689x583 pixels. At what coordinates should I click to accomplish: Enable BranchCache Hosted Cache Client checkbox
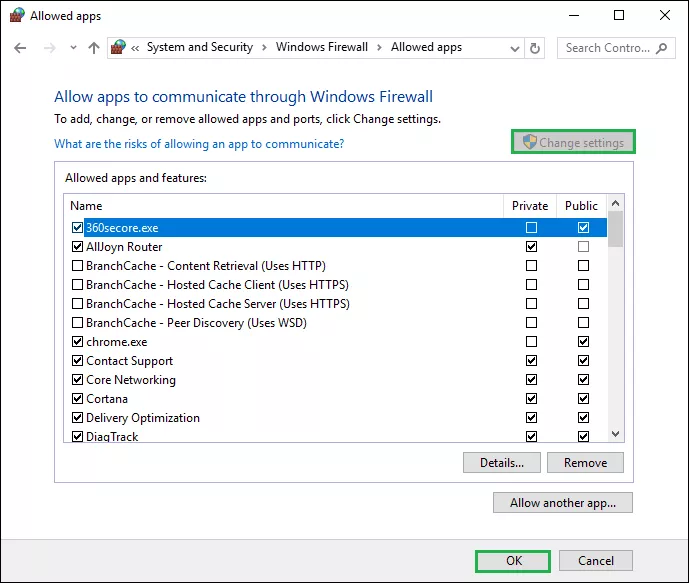[x=77, y=285]
